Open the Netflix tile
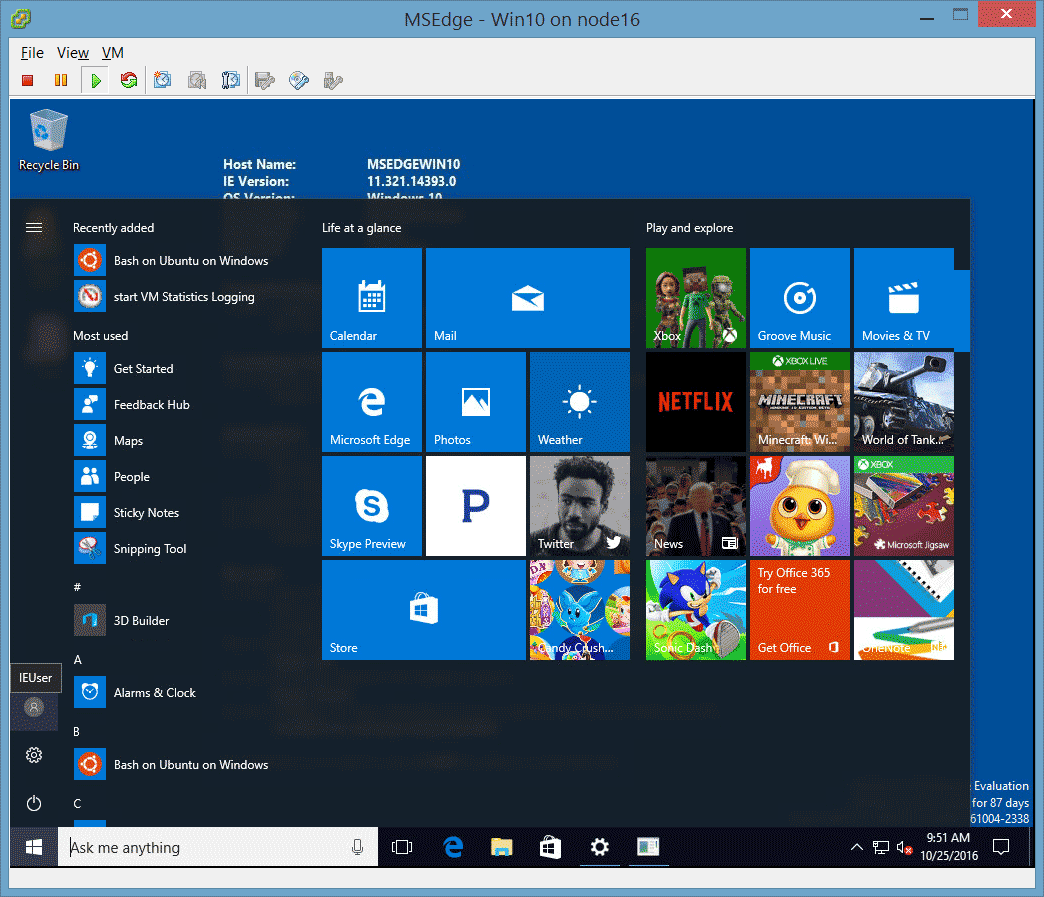The height and width of the screenshot is (897, 1044). click(695, 402)
